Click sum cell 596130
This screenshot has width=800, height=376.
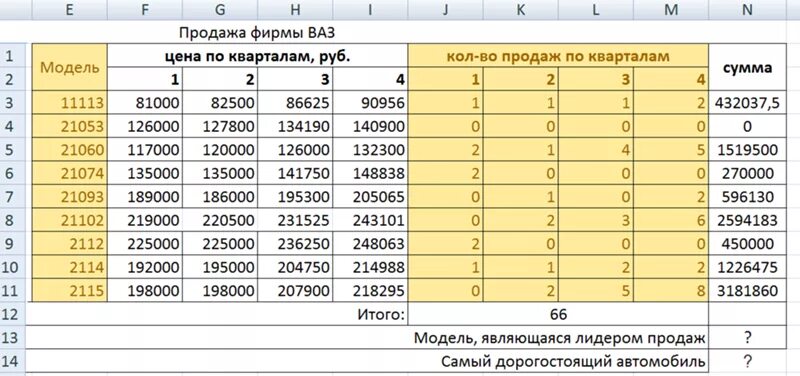coord(747,197)
